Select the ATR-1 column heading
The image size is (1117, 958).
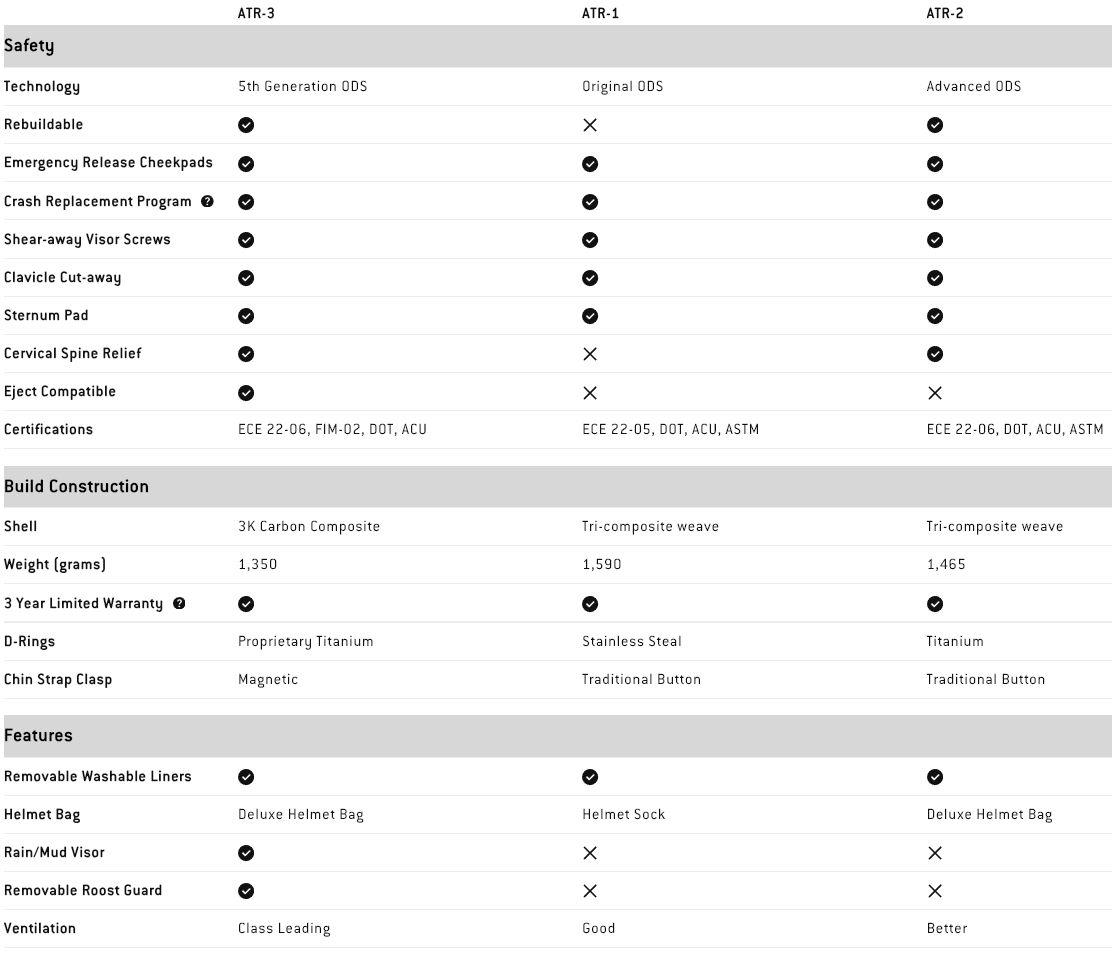click(601, 14)
